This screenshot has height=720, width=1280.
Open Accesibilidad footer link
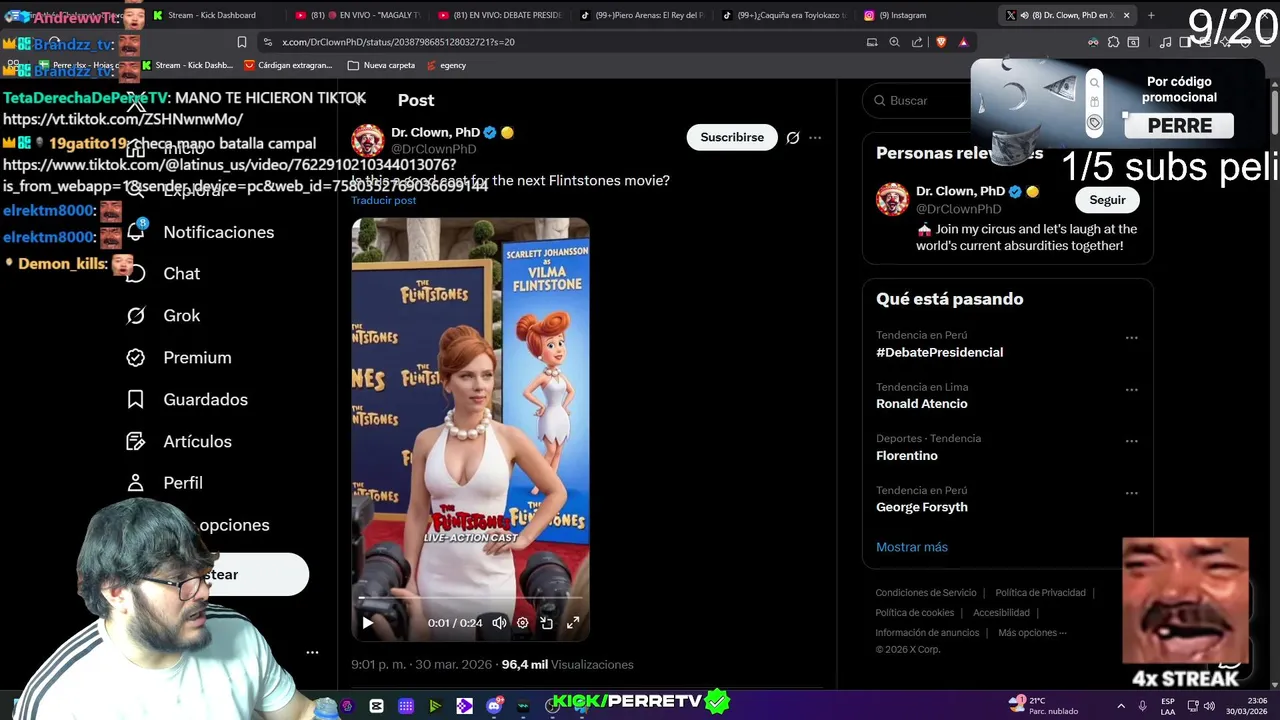point(1001,613)
